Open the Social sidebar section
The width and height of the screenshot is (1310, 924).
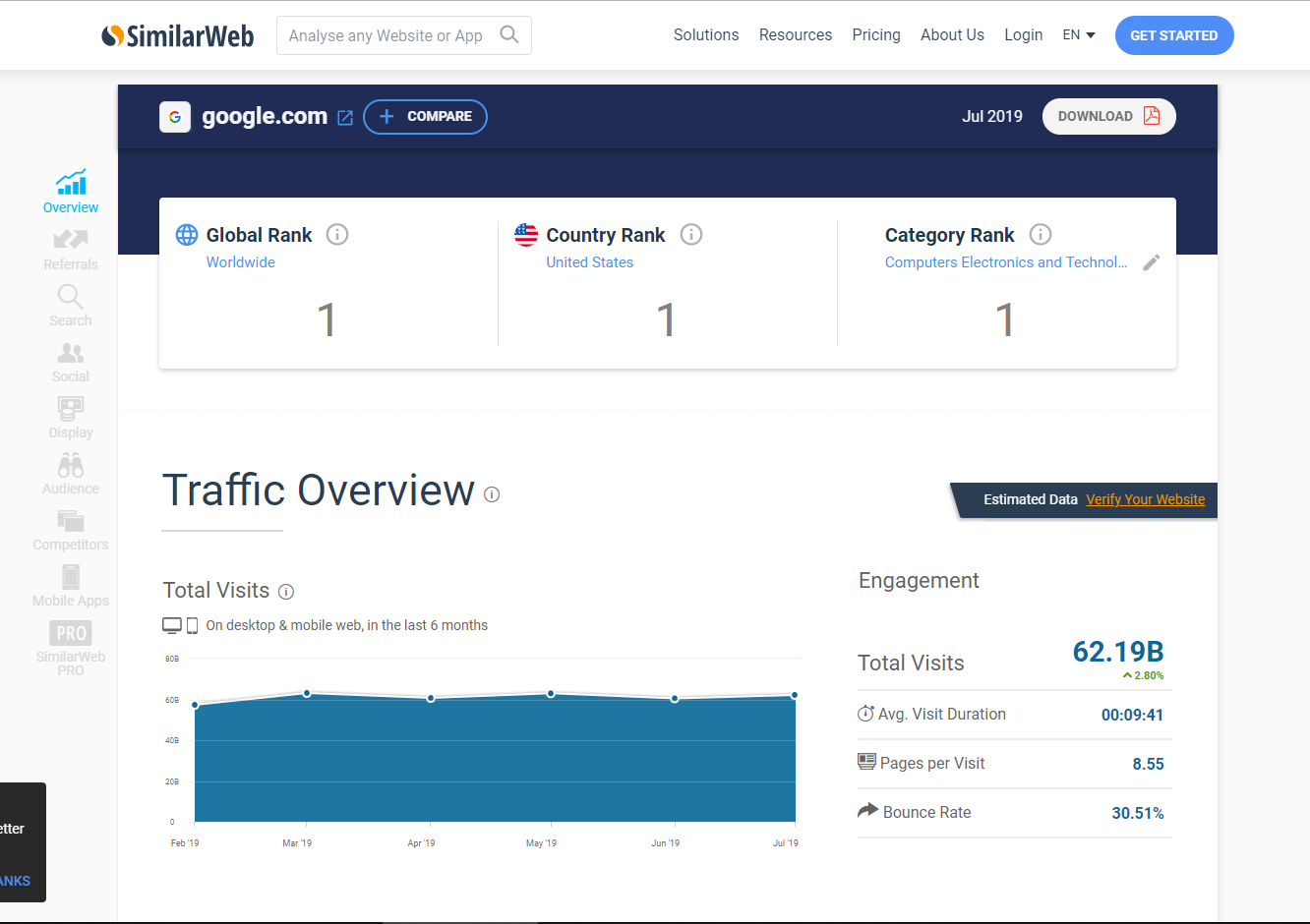(x=71, y=362)
